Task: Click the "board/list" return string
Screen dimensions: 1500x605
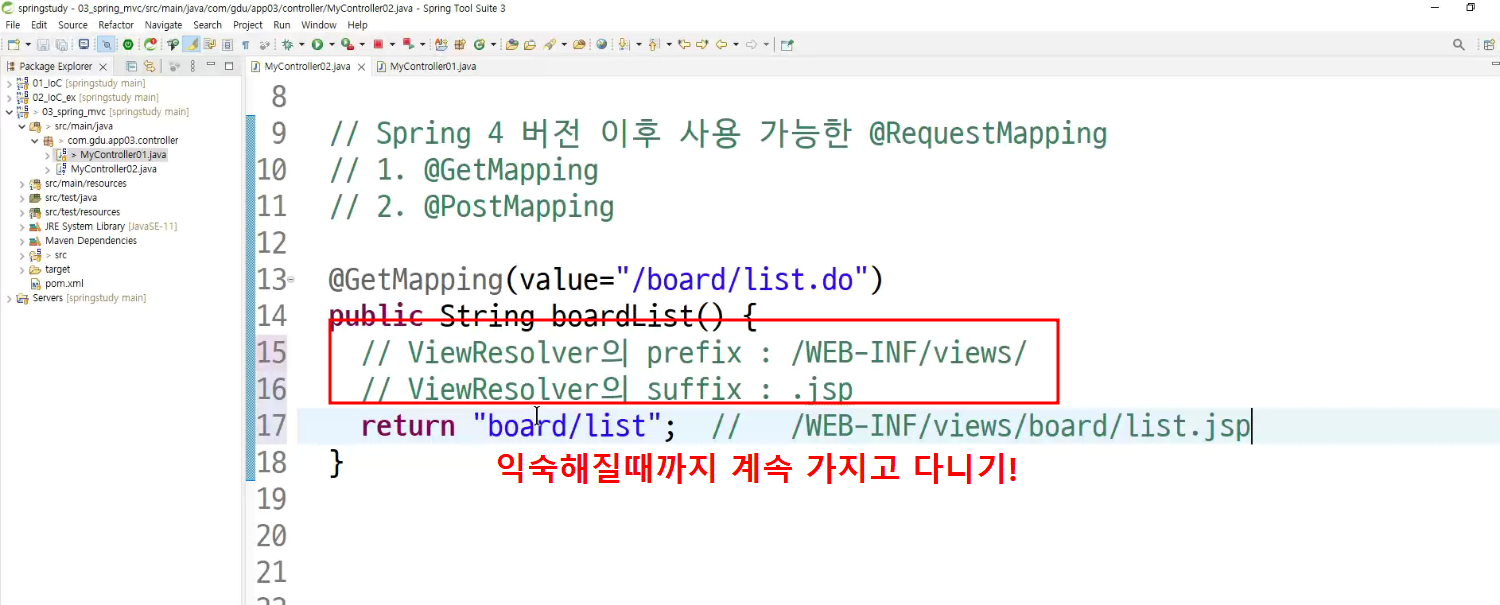Action: click(x=567, y=426)
